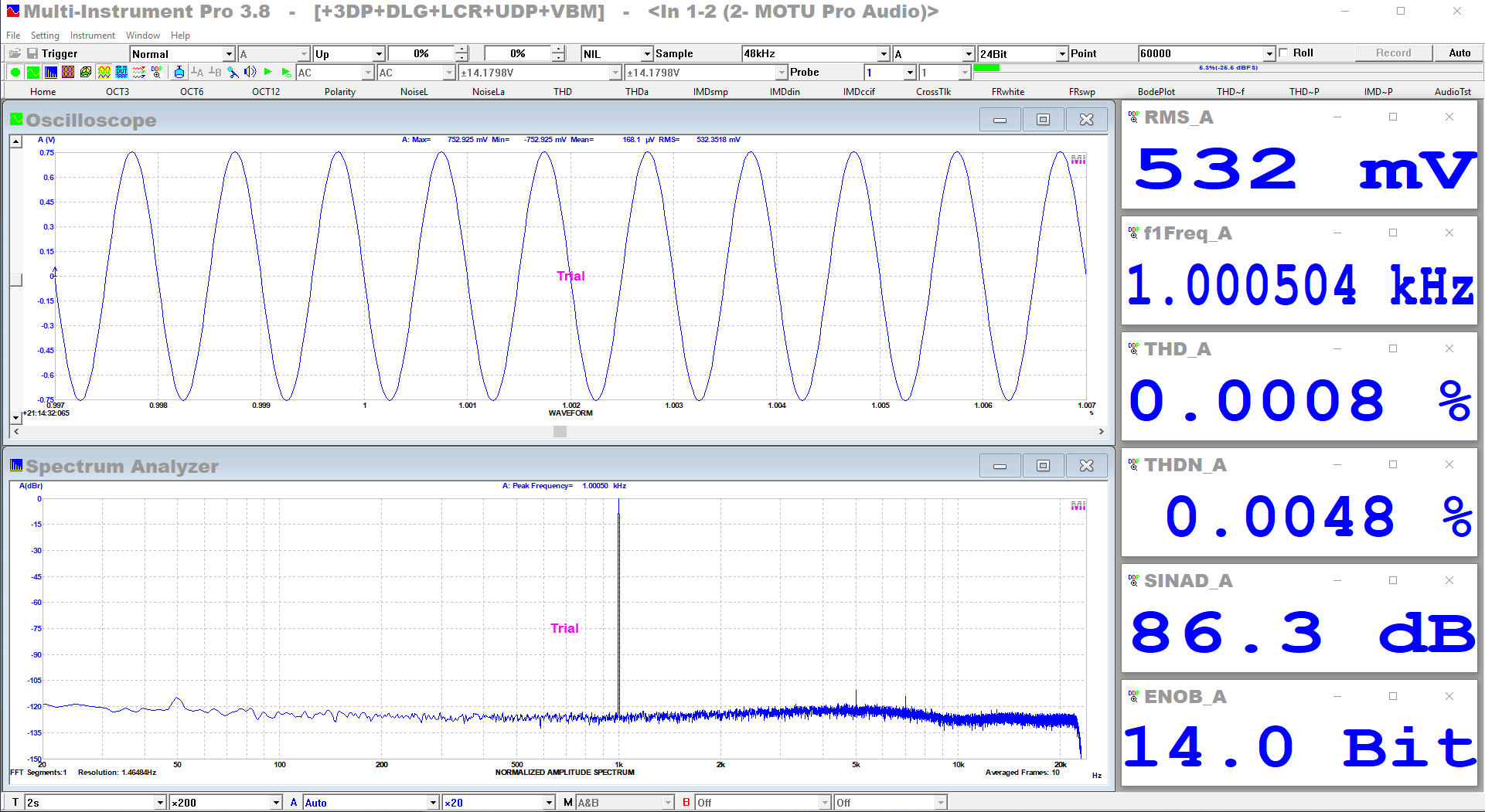Increase first trigger level percent spinner

pos(462,49)
